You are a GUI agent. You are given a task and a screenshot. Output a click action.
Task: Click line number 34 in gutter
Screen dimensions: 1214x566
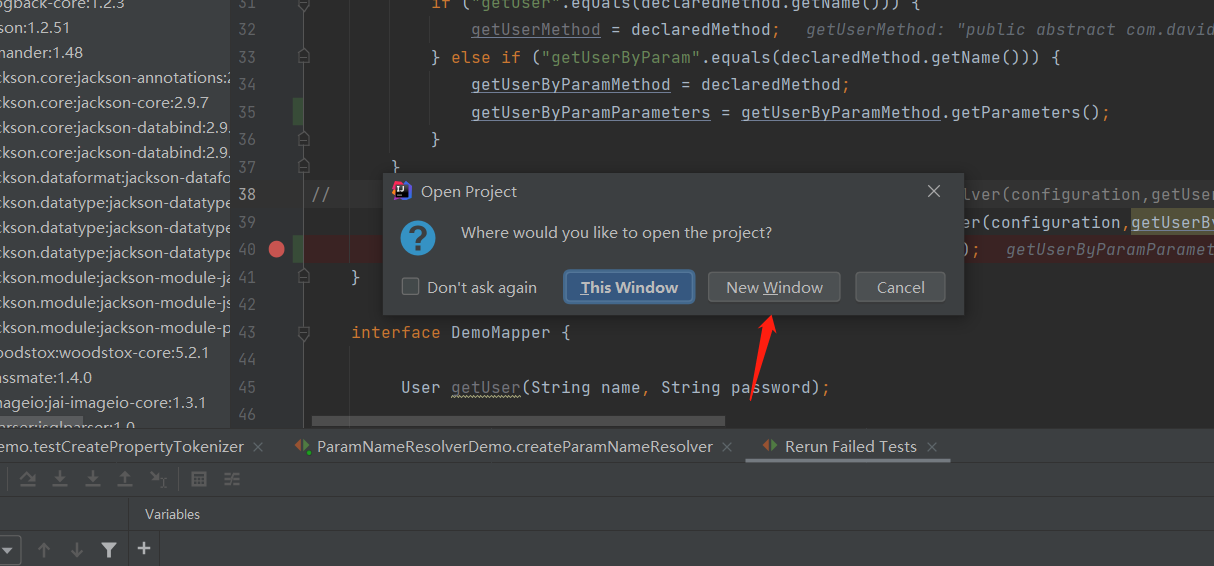click(x=247, y=84)
